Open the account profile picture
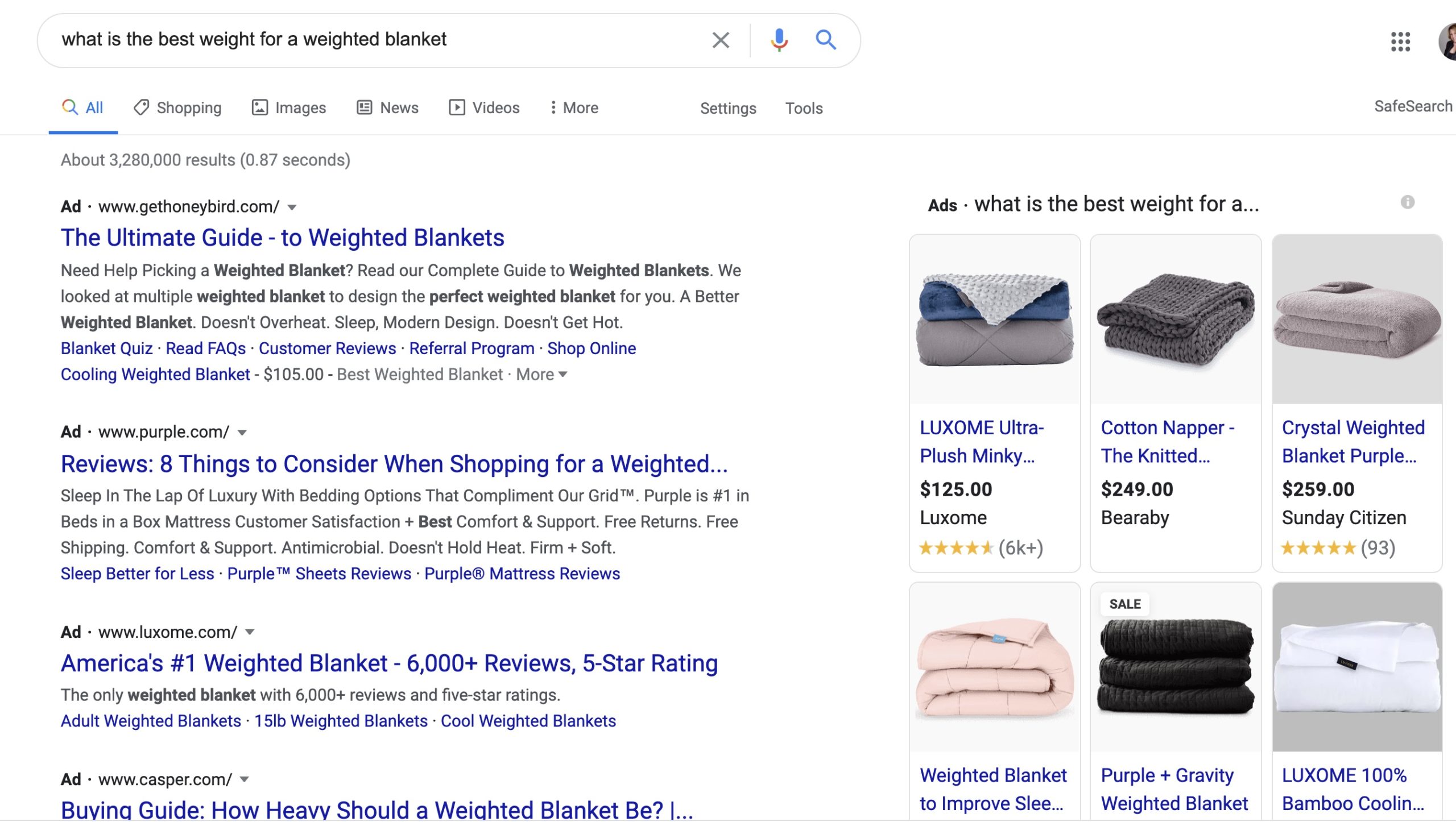 [x=1447, y=41]
